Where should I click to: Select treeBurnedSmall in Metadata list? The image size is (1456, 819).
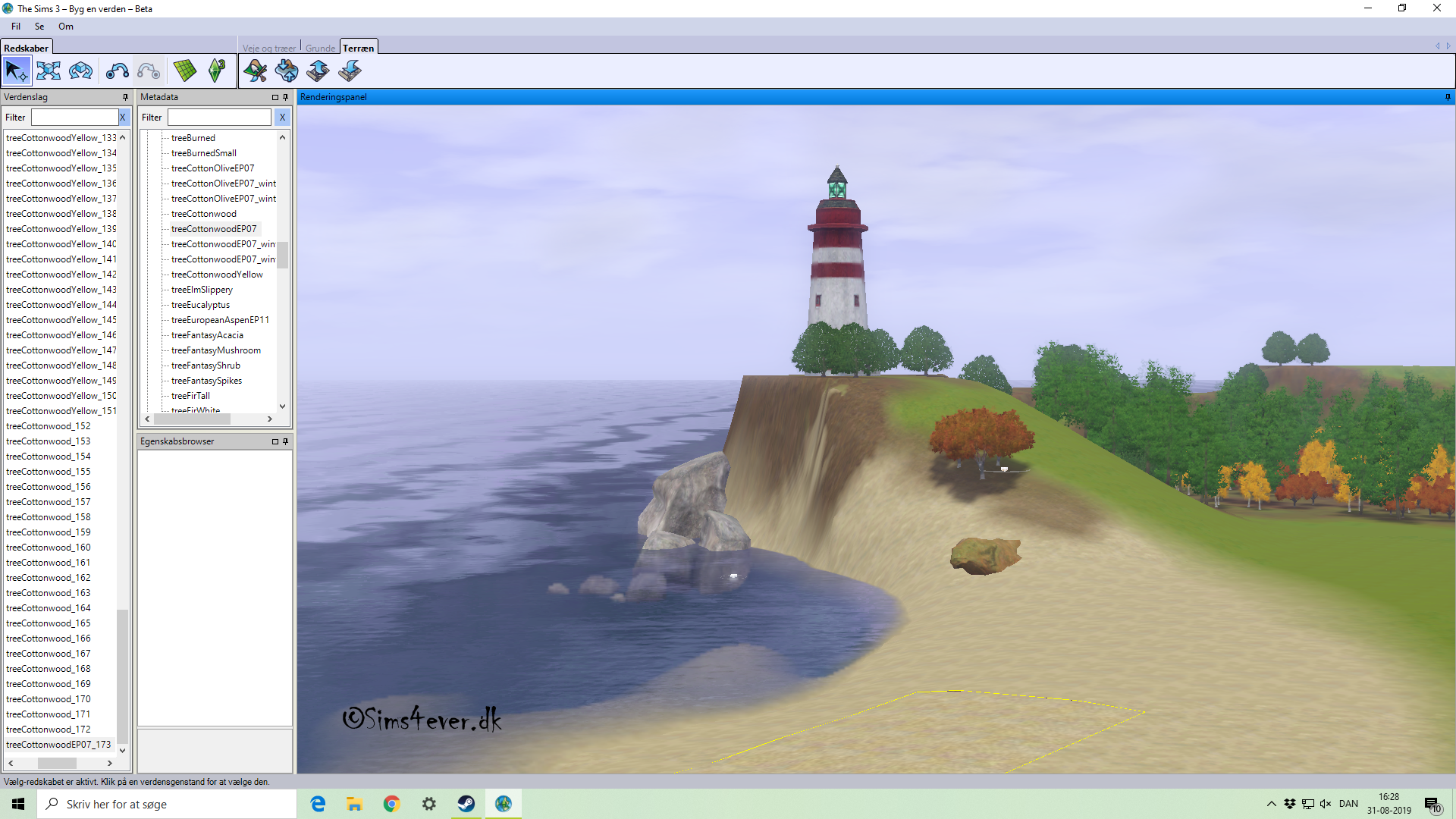(x=204, y=153)
